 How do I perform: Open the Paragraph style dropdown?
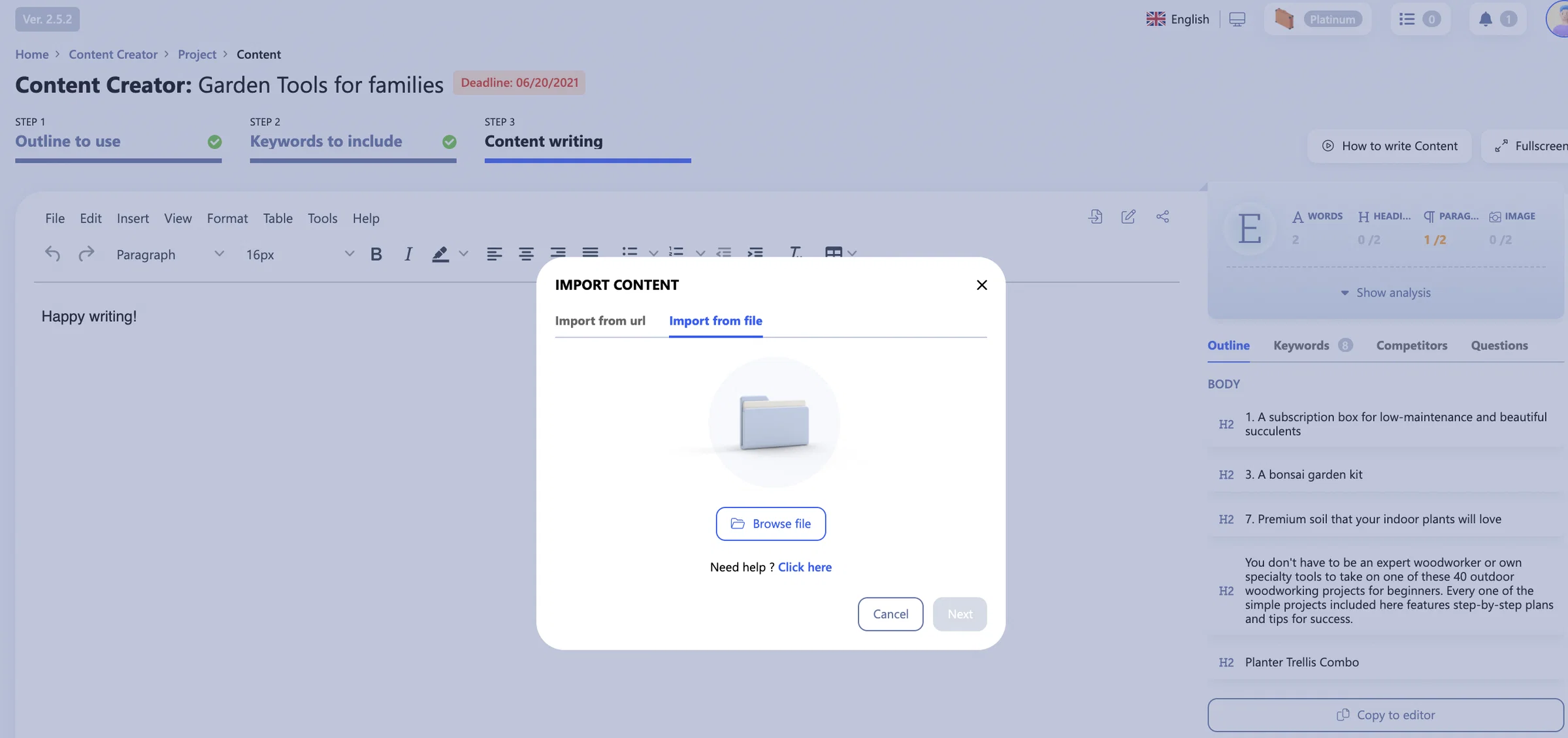[169, 254]
